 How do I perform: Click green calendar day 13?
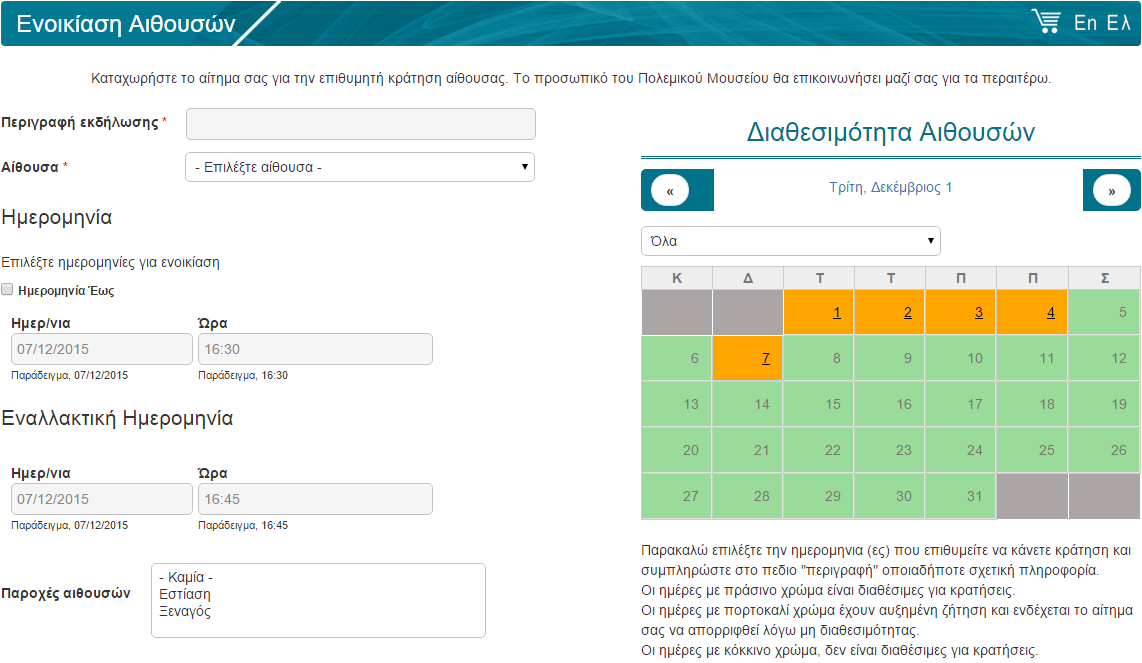677,404
